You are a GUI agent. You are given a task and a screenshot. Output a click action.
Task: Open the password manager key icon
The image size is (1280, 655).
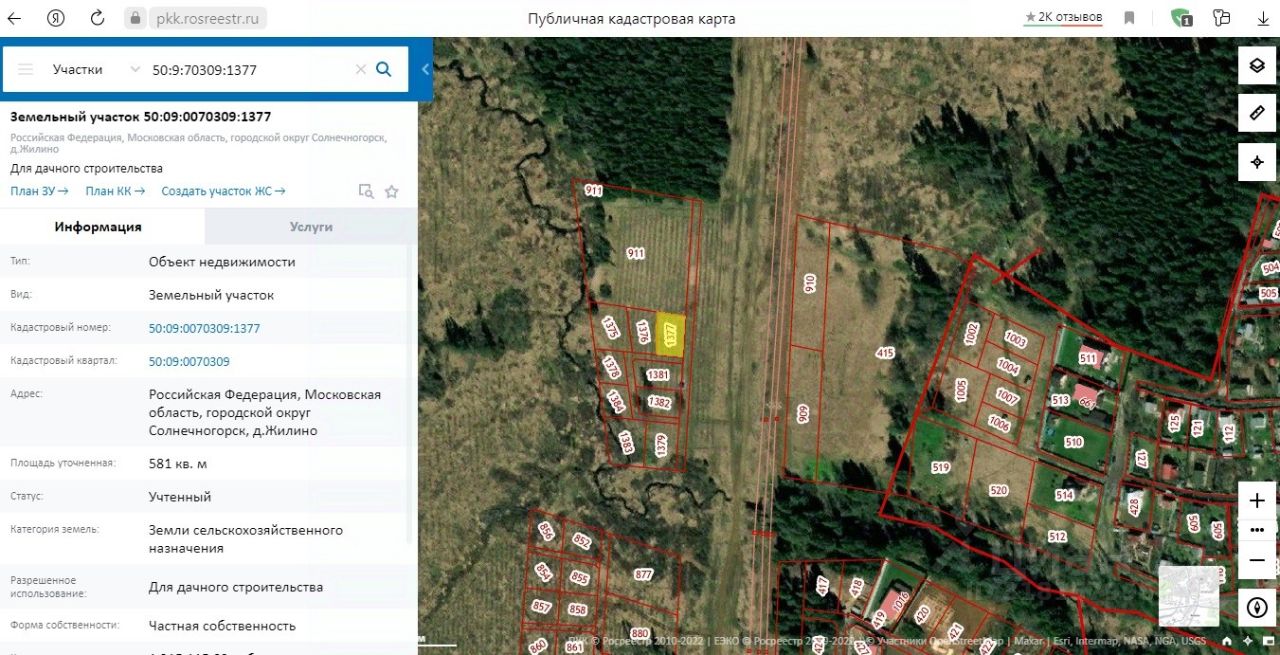[x=1221, y=18]
